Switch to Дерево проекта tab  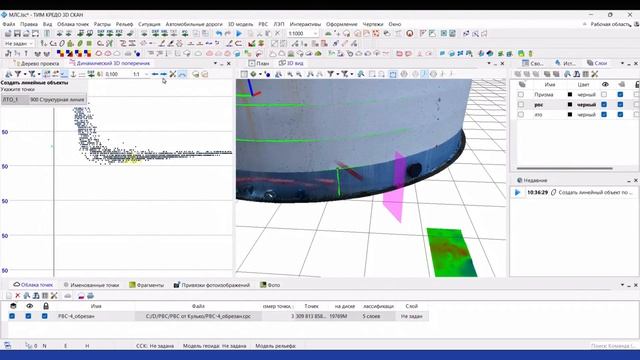click(x=36, y=64)
